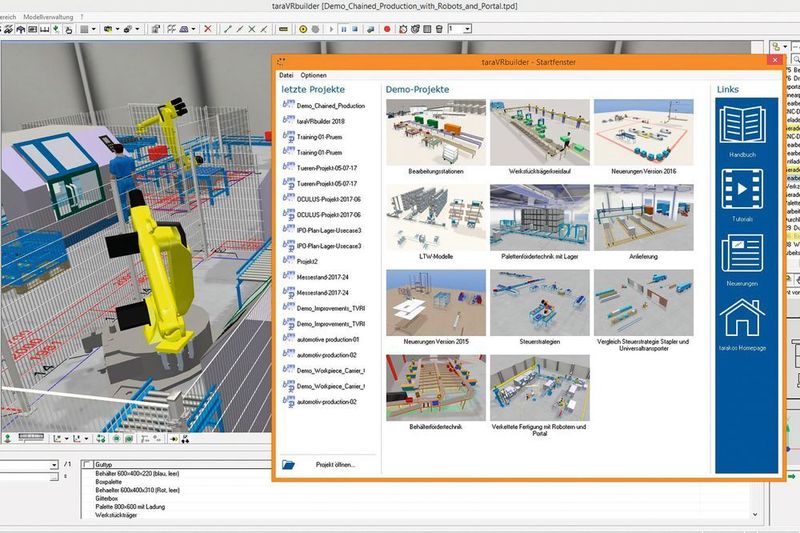Click the yellow arrow icon in bottom toolbar
This screenshot has width=800, height=533.
(174, 439)
